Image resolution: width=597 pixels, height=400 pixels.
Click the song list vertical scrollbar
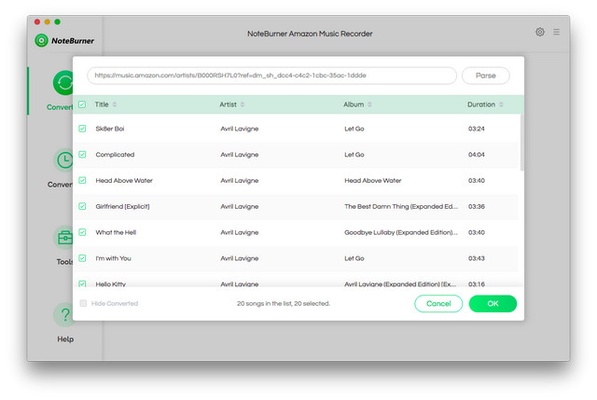tap(522, 142)
